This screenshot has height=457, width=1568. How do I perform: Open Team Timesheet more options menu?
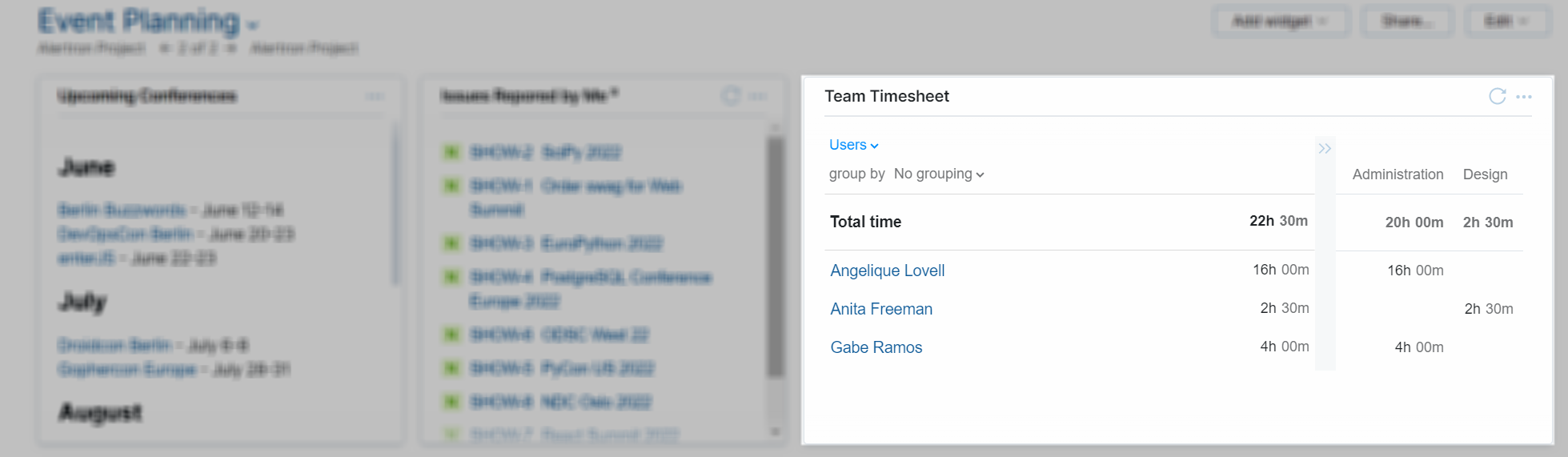[x=1524, y=97]
